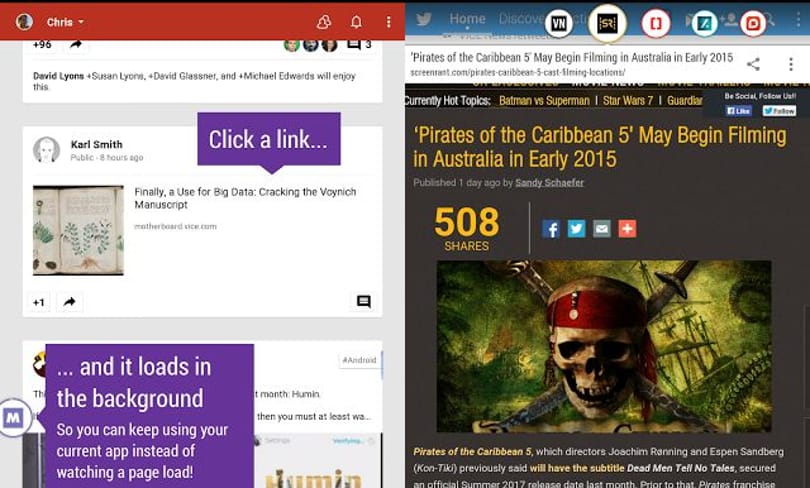
Task: Open the #Android hashtag tag
Action: [359, 360]
